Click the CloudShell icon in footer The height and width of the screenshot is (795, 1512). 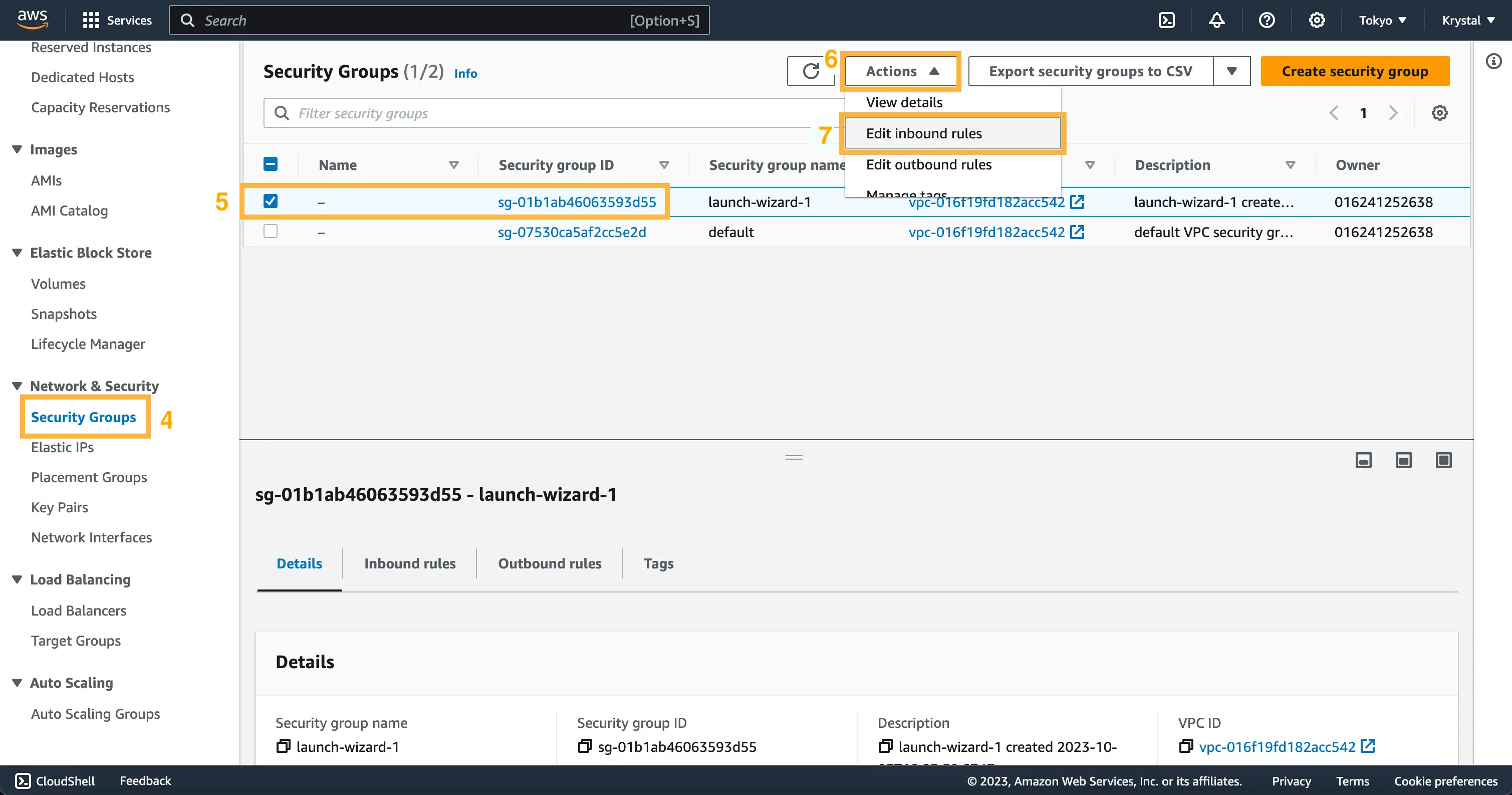[23, 780]
